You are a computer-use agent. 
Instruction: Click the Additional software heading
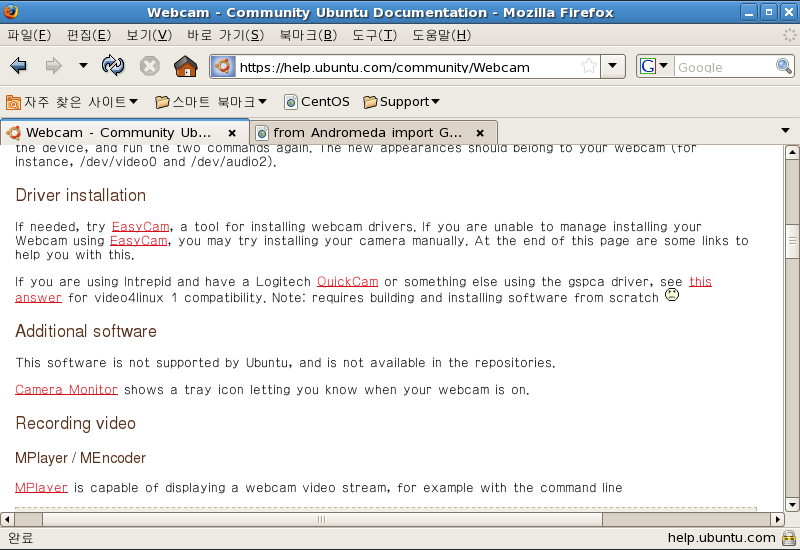(x=86, y=331)
